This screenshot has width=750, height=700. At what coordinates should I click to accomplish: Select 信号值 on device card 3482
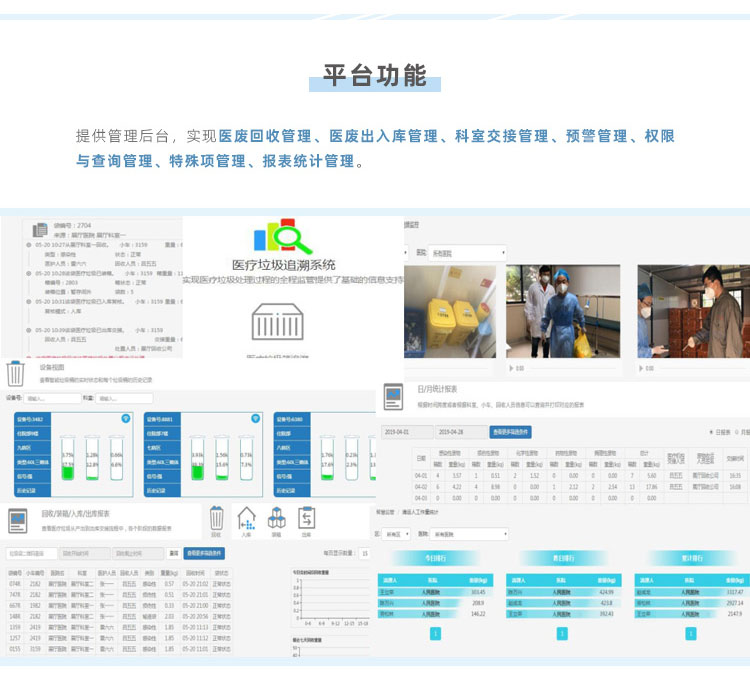pos(33,477)
